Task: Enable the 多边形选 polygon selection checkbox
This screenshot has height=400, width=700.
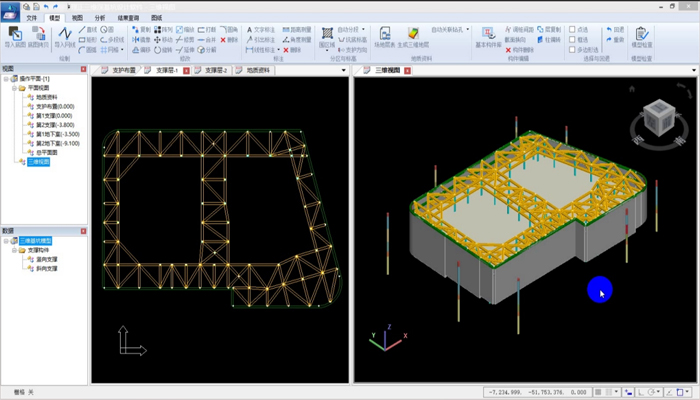Action: click(572, 48)
